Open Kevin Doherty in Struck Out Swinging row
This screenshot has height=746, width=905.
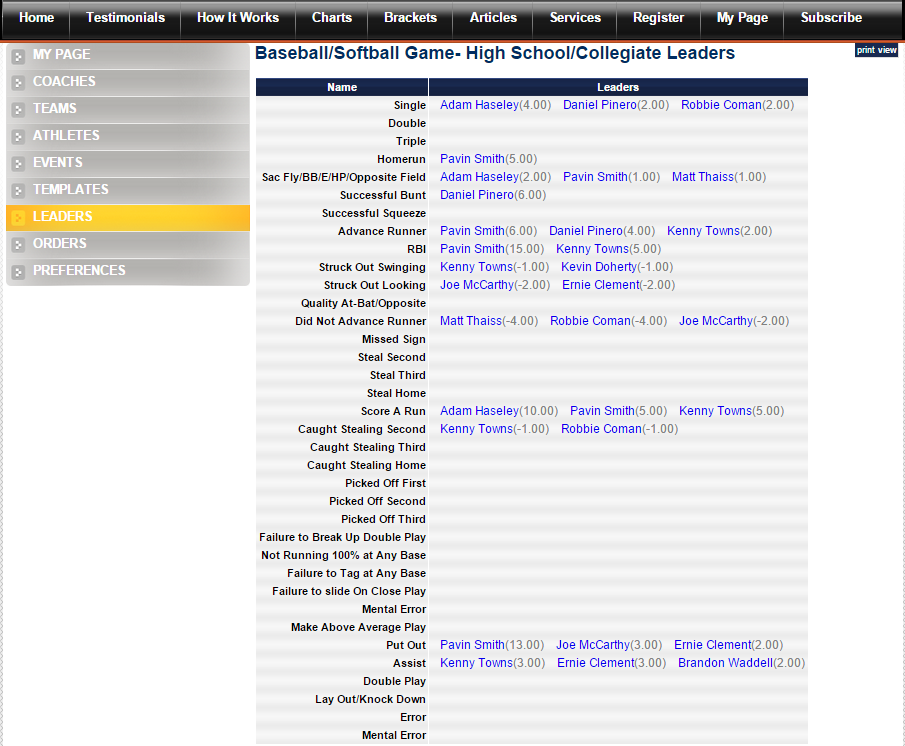click(599, 267)
